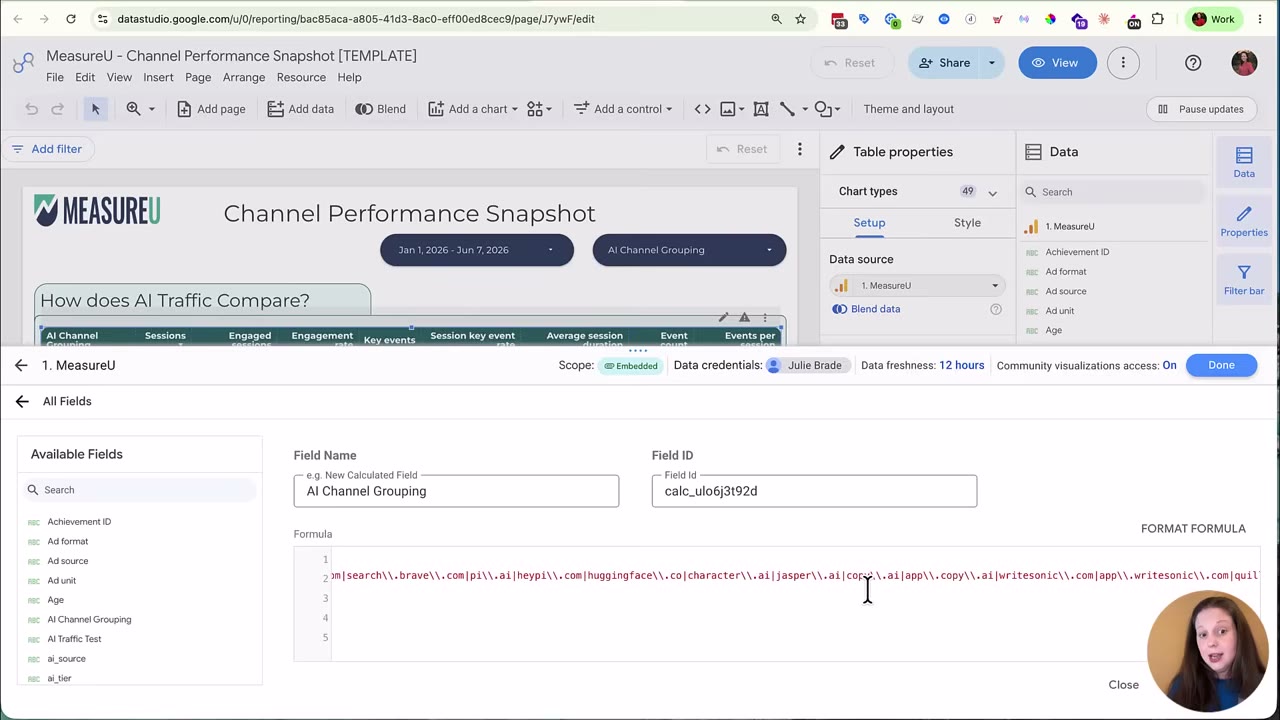Click FORMAT FORMULA button
This screenshot has height=720, width=1280.
[x=1193, y=528]
